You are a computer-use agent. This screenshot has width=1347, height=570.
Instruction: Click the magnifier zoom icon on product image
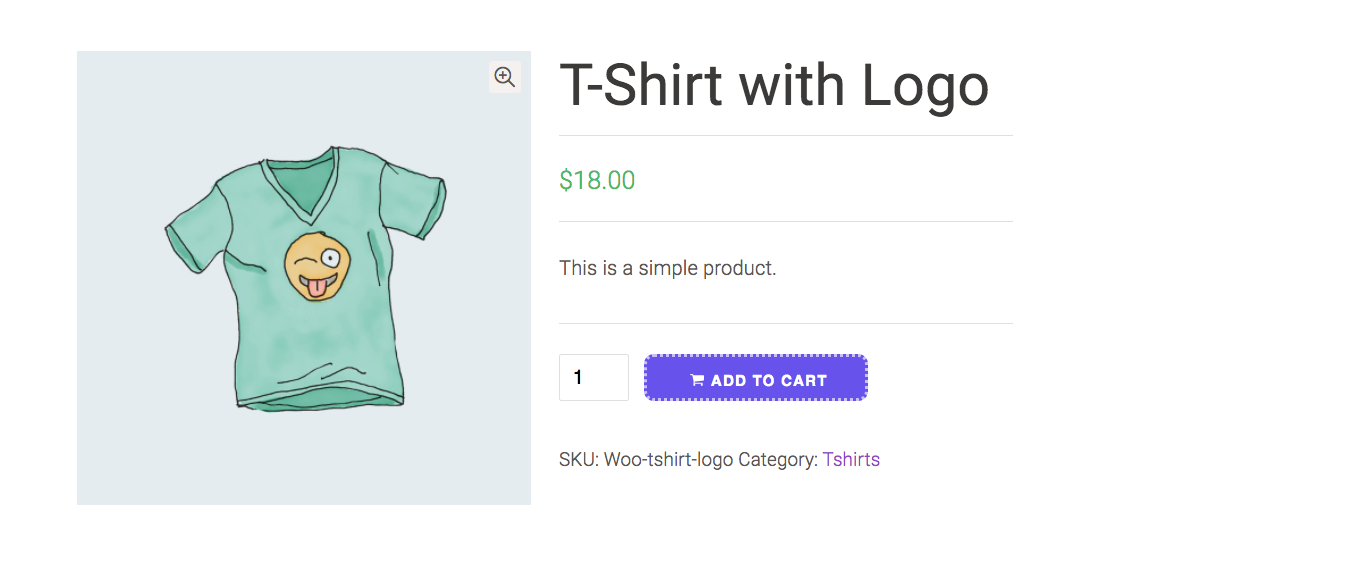pos(504,77)
